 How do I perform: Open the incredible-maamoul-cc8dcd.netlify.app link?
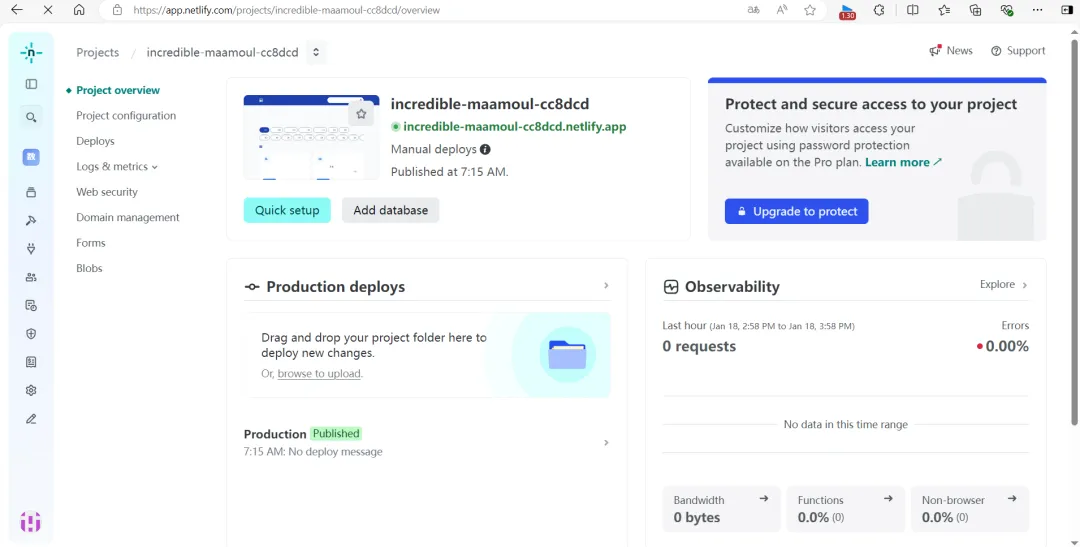(514, 127)
